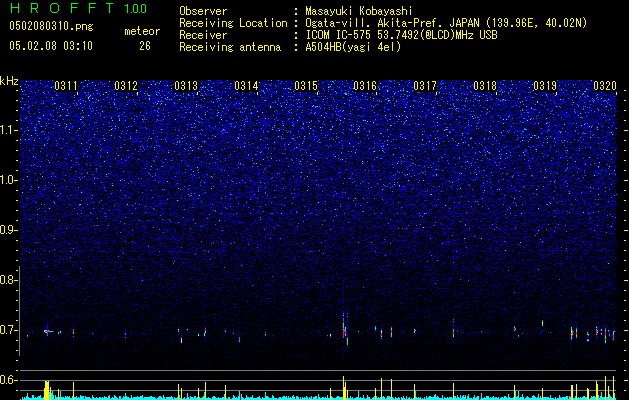
Task: Click the observer name Masayuki Kobayashi
Action: pos(359,11)
